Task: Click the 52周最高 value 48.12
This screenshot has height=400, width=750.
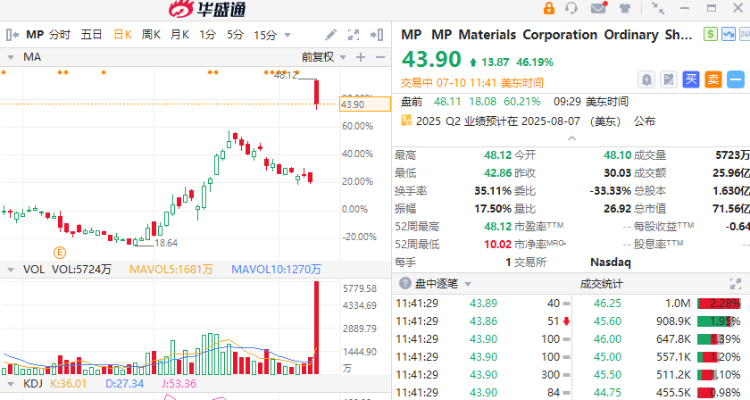Action: click(x=497, y=226)
